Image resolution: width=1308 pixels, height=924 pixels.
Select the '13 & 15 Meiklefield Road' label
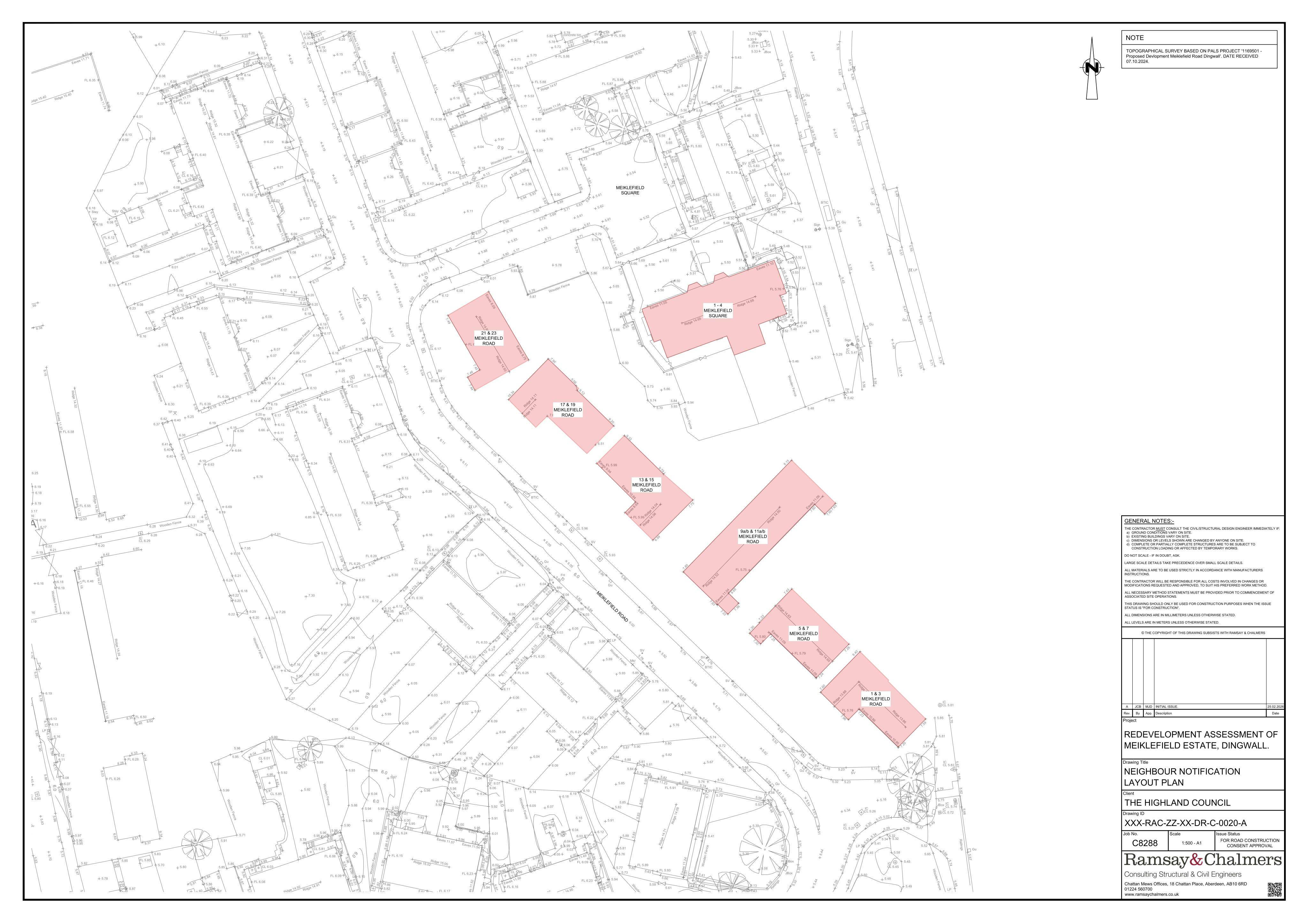click(x=646, y=485)
